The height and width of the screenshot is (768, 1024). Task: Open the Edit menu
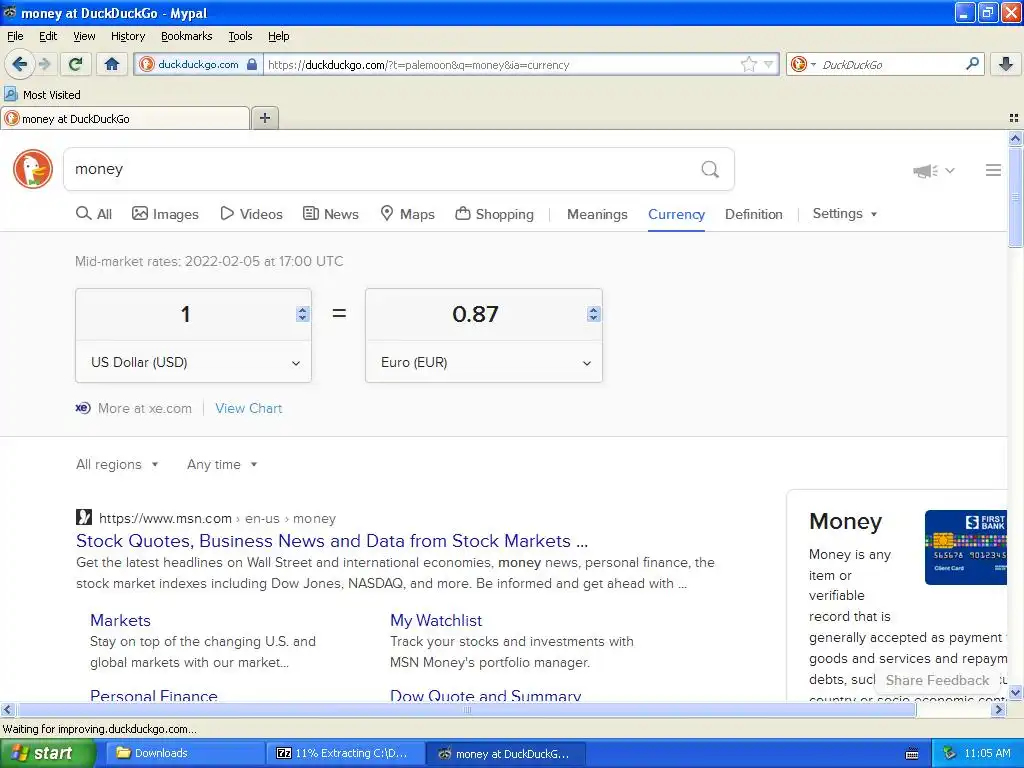pos(48,36)
